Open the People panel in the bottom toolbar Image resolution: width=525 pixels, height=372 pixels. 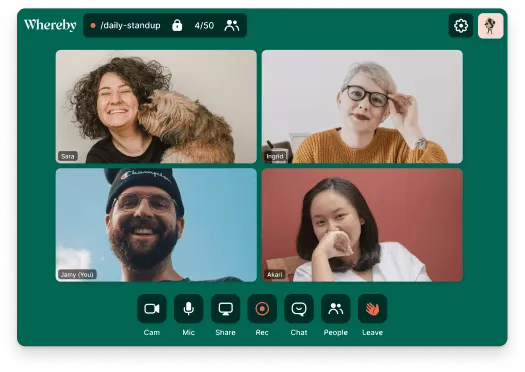point(336,308)
